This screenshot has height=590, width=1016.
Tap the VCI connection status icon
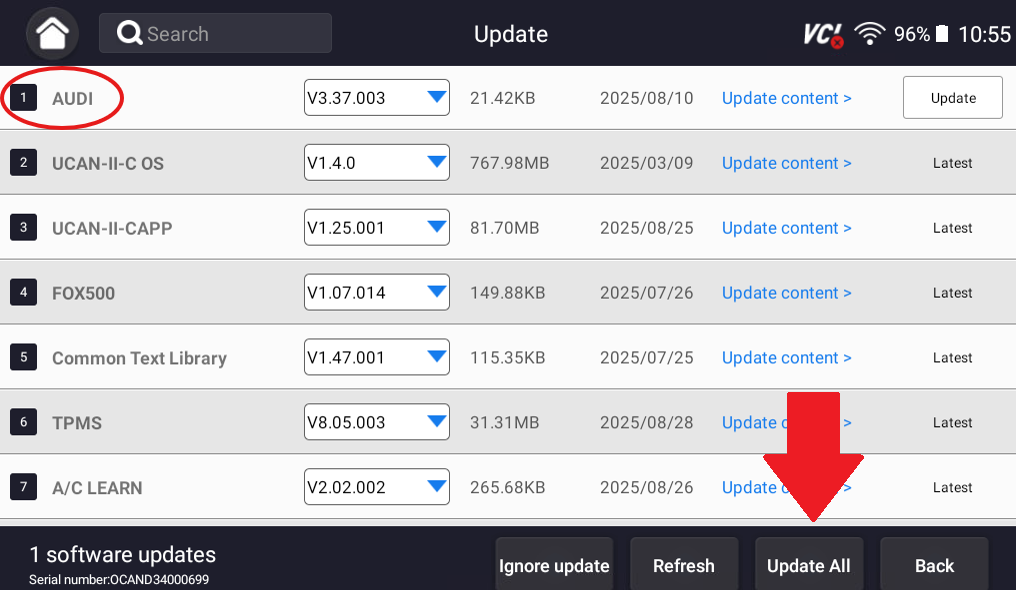pos(822,32)
